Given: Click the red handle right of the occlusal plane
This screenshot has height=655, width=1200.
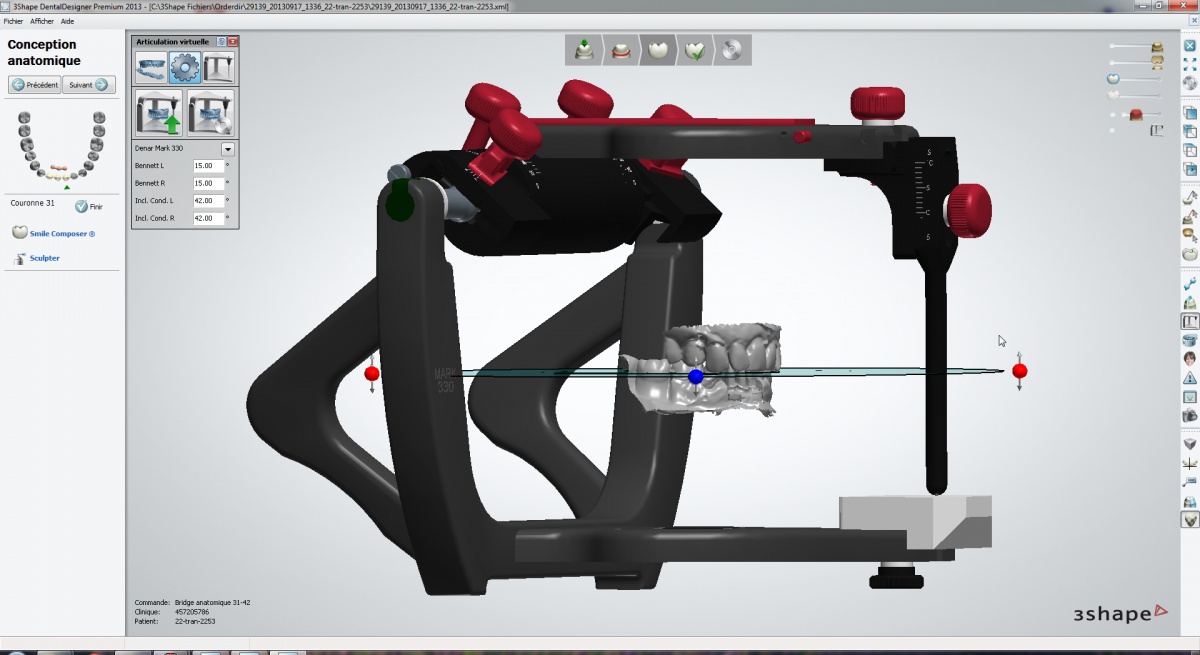Looking at the screenshot, I should coord(1019,371).
